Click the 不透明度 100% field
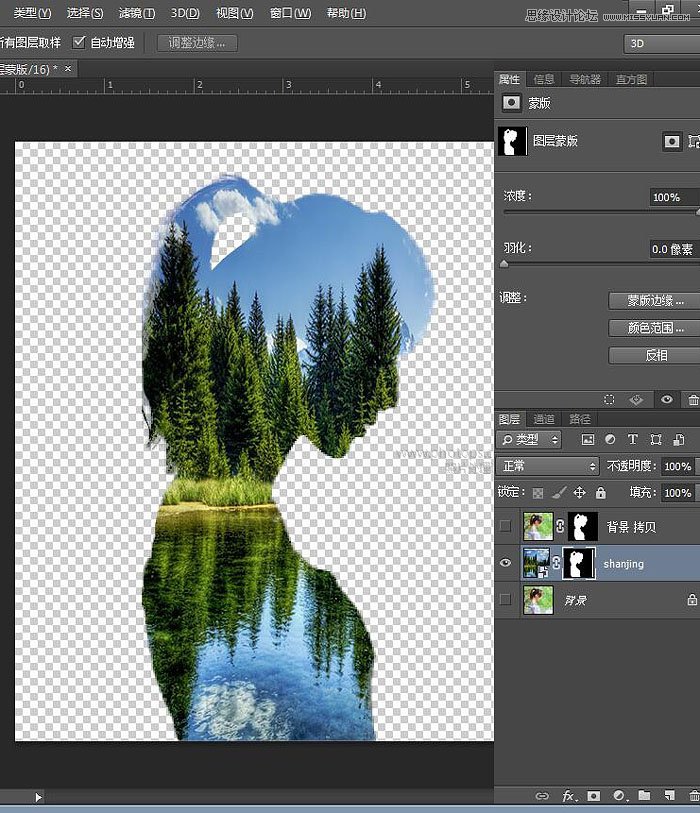Screen dimensions: 700x813 point(678,466)
